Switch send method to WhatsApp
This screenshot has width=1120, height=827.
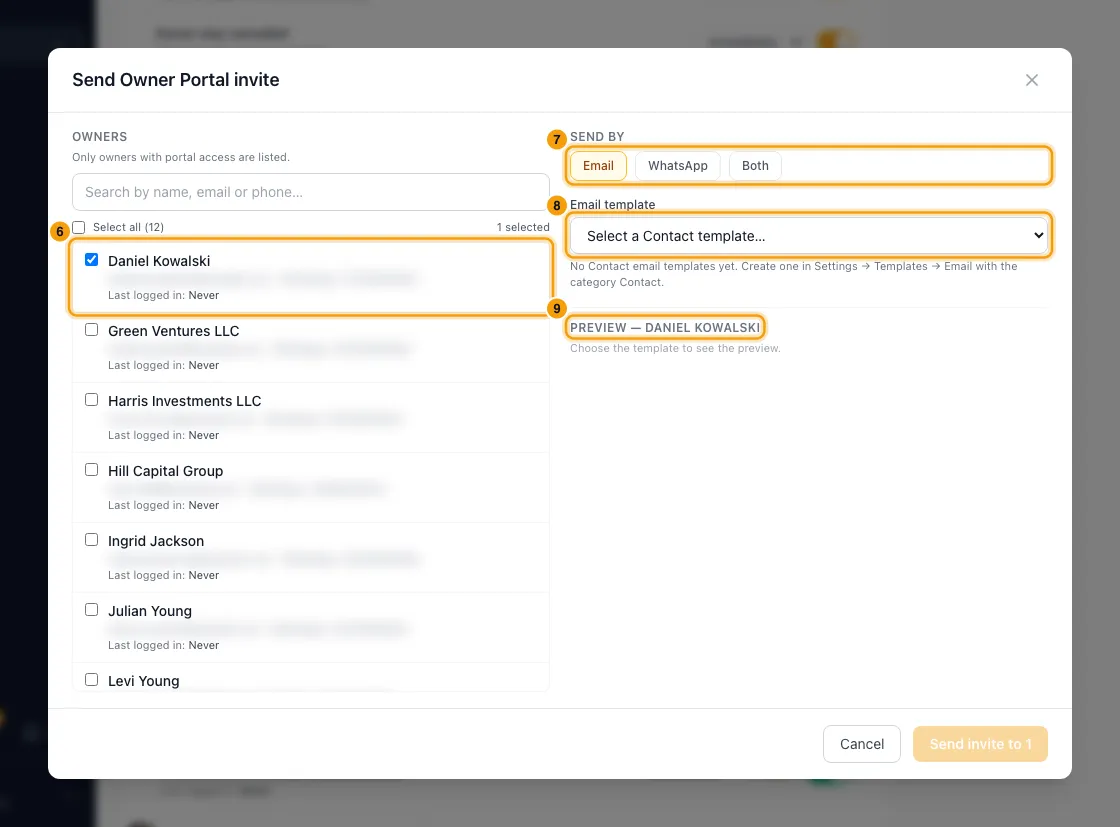click(677, 166)
